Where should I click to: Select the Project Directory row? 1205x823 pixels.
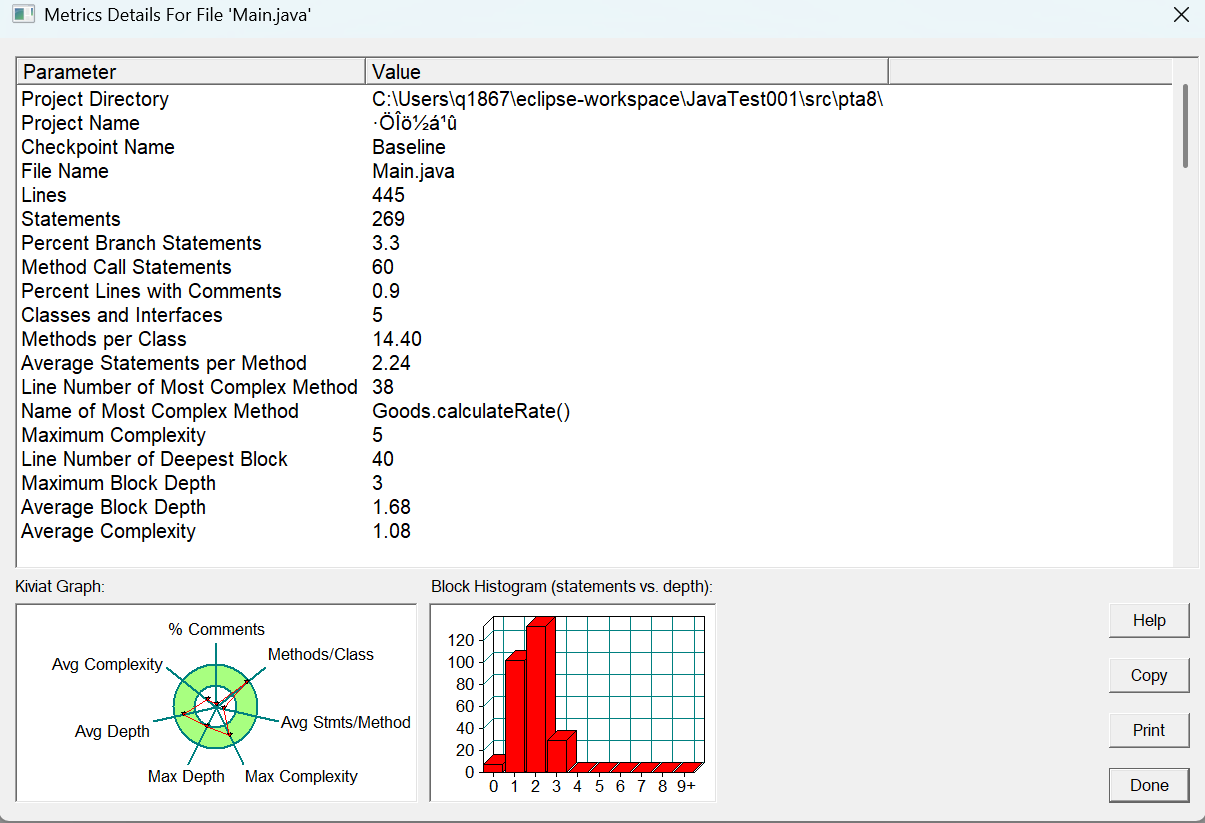[x=595, y=99]
